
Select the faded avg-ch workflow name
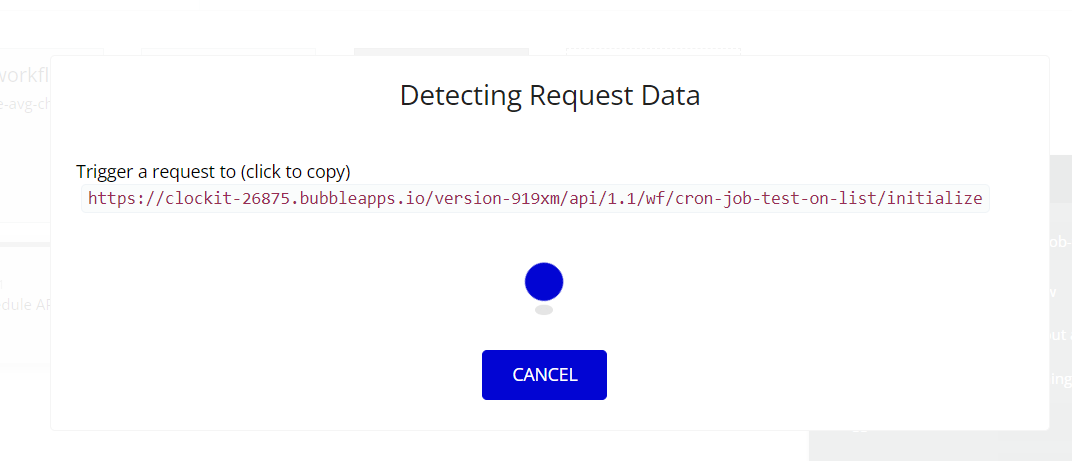25,105
